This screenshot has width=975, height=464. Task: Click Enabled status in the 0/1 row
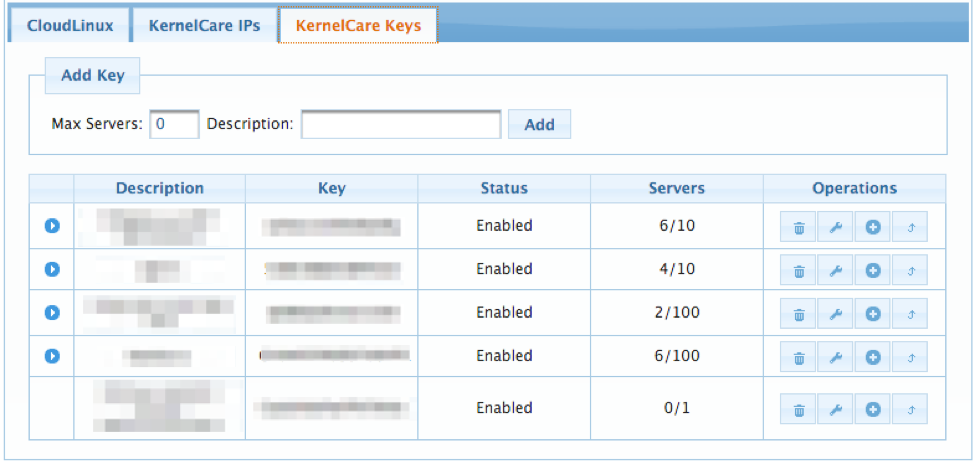(504, 408)
